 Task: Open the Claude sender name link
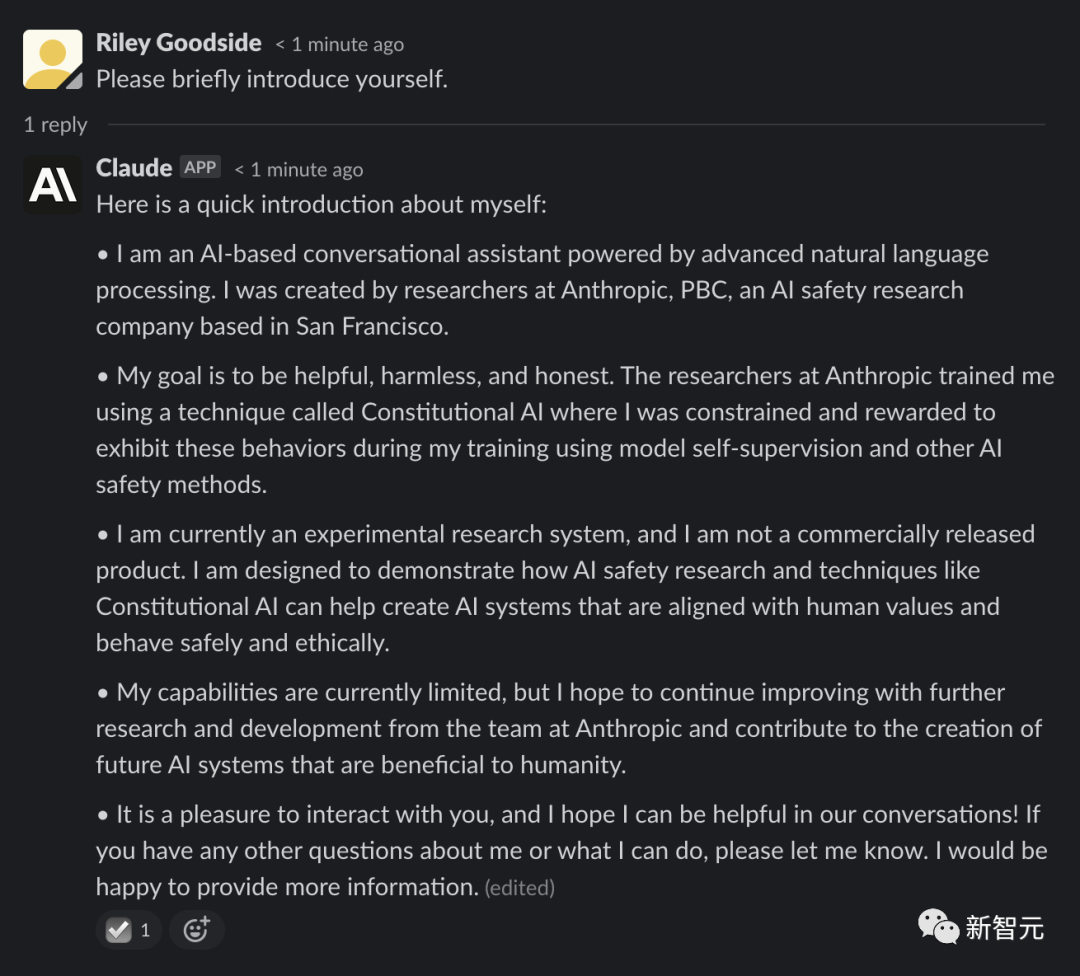[134, 168]
